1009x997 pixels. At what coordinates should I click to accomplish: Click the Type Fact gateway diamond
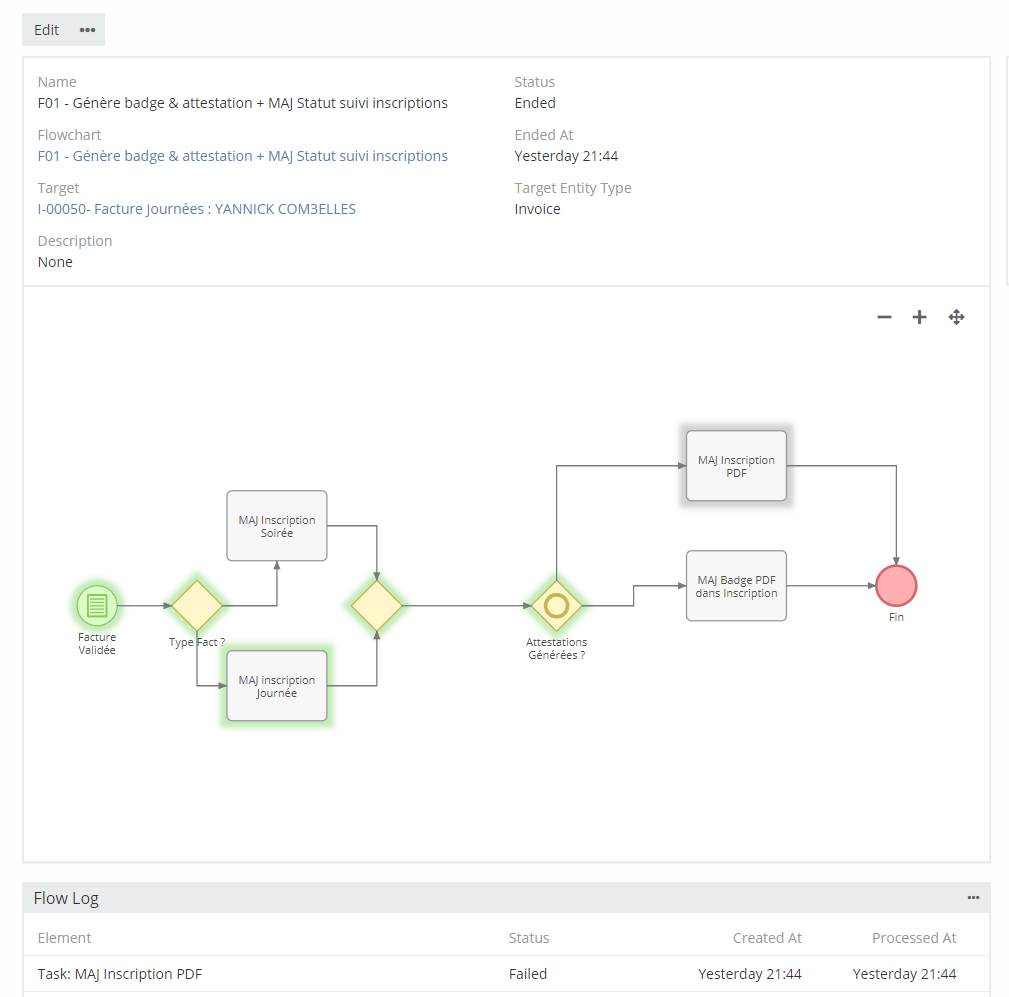pyautogui.click(x=197, y=605)
